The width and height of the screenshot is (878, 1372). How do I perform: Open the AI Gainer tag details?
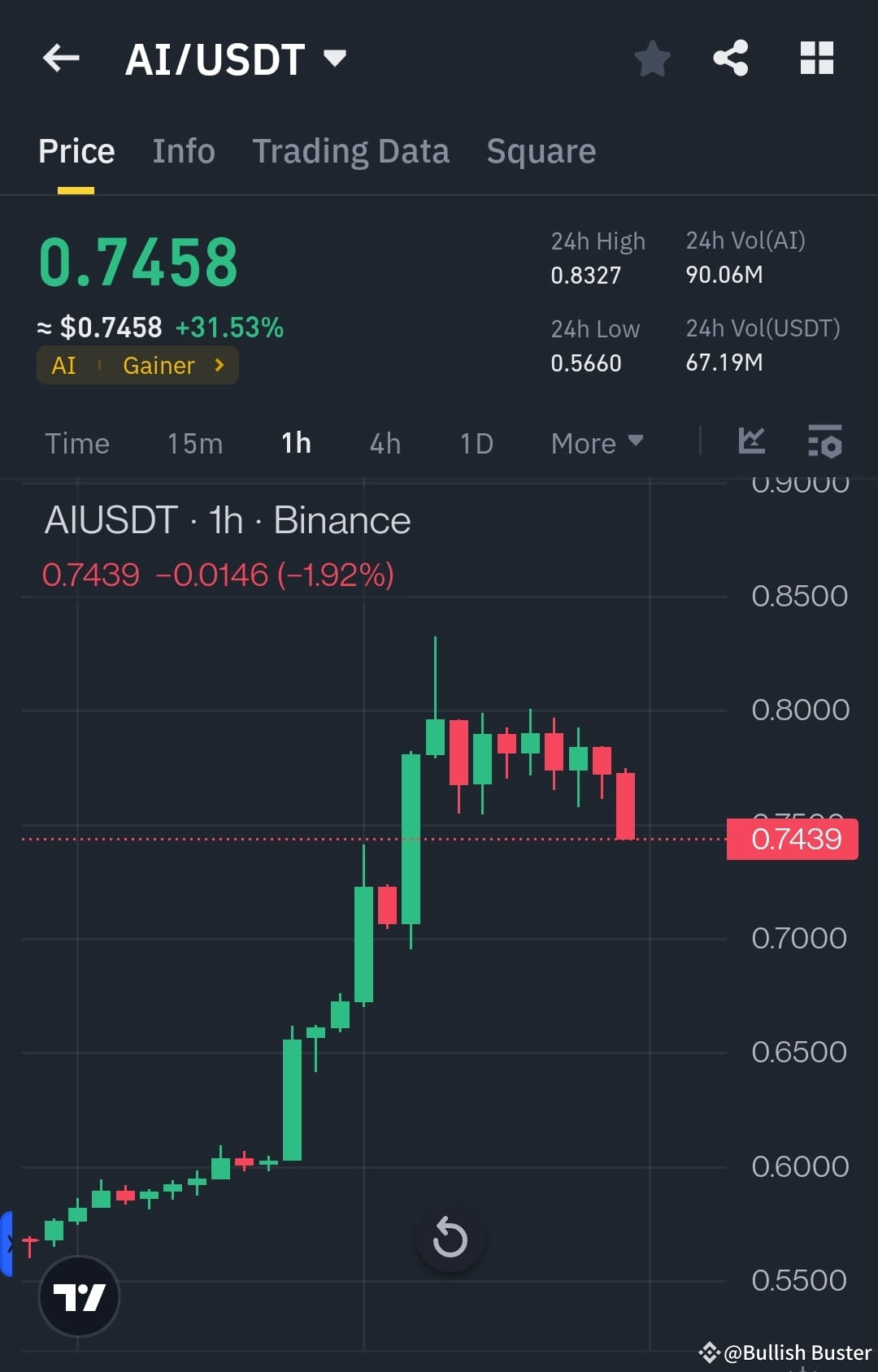pyautogui.click(x=137, y=365)
